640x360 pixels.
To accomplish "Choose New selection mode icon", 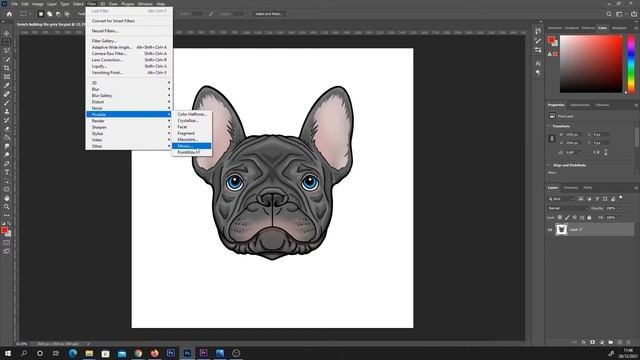I will click(41, 14).
